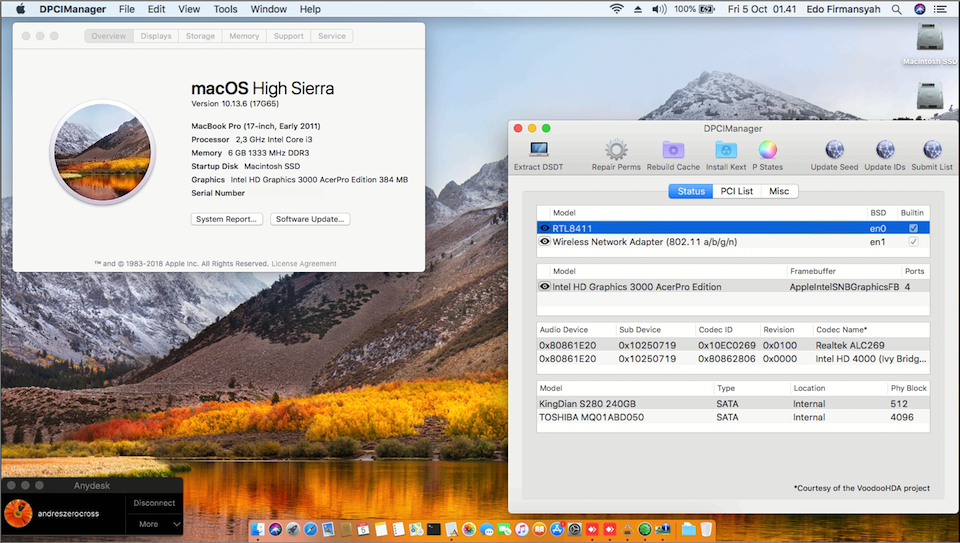
Task: Select the KingDian S280 240GB disk row
Action: tap(733, 403)
